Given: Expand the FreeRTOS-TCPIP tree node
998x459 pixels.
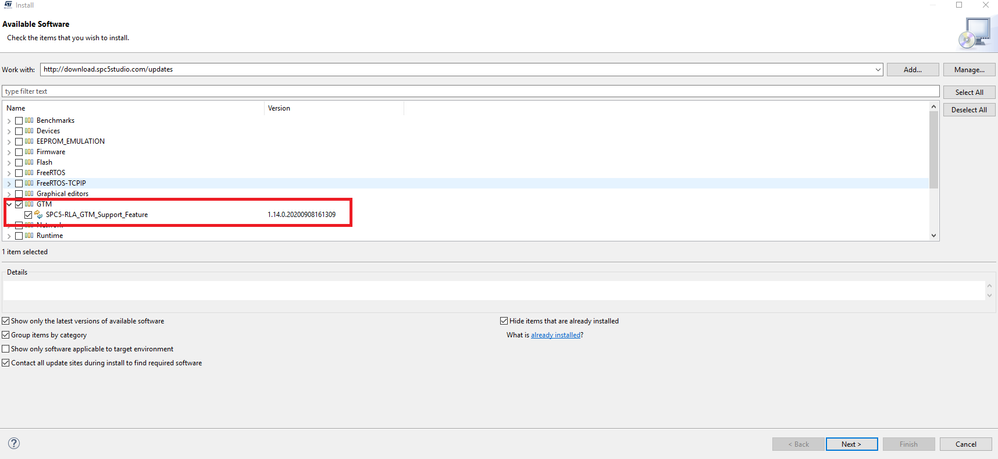Looking at the screenshot, I should coord(8,183).
